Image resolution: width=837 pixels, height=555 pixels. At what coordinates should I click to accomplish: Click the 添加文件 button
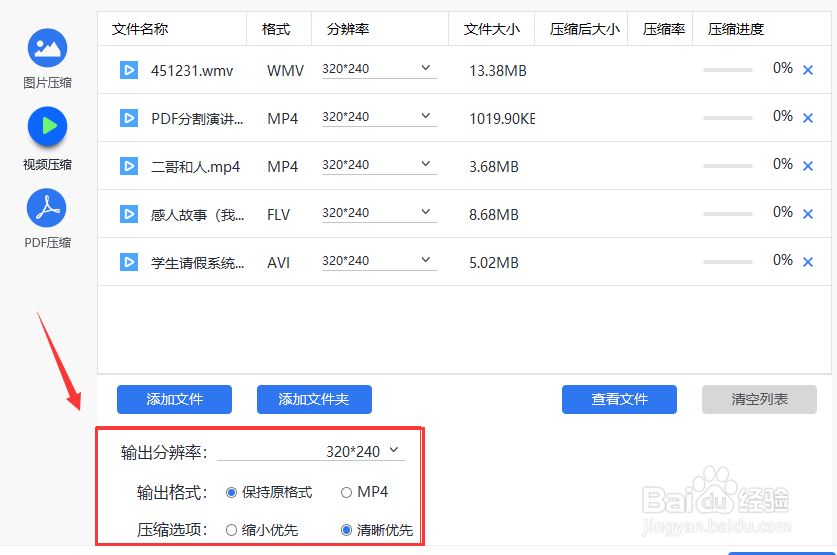(175, 399)
